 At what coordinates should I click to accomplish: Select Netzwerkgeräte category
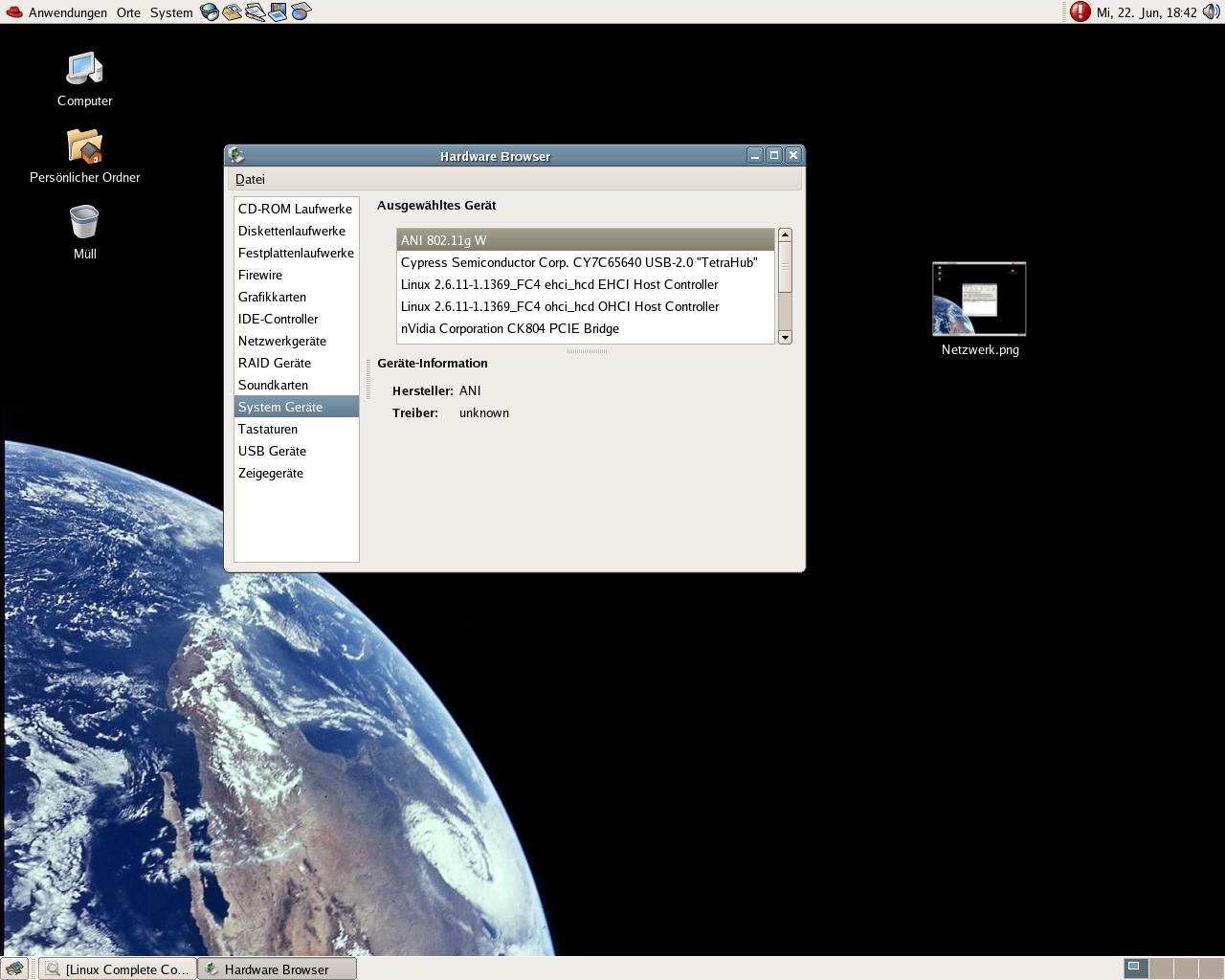coord(297,341)
